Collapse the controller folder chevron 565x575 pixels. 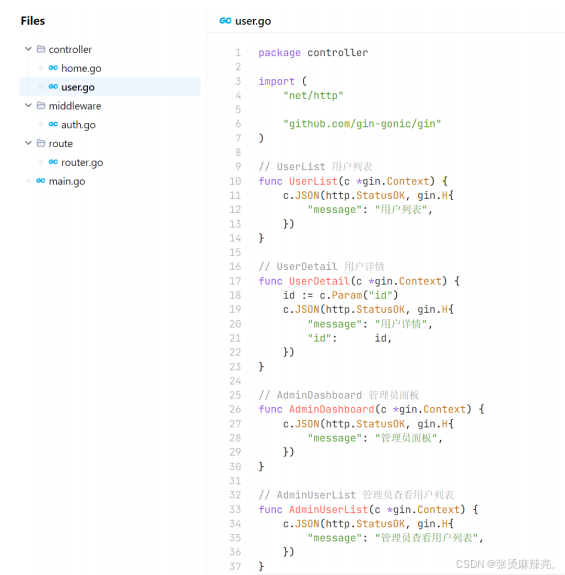click(x=28, y=49)
